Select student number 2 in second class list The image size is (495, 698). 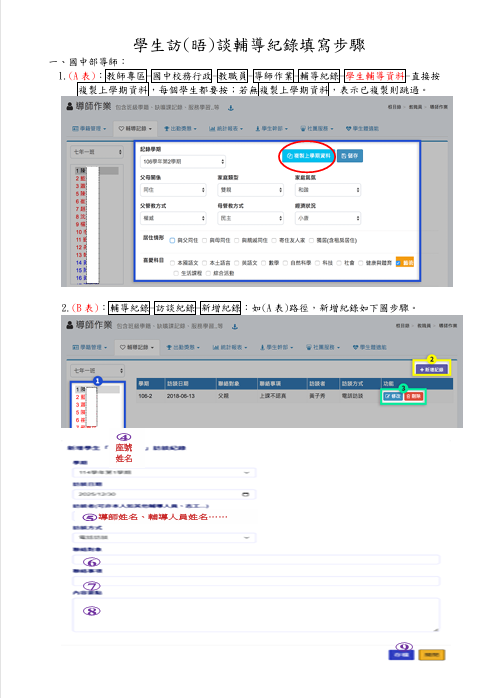(80, 397)
